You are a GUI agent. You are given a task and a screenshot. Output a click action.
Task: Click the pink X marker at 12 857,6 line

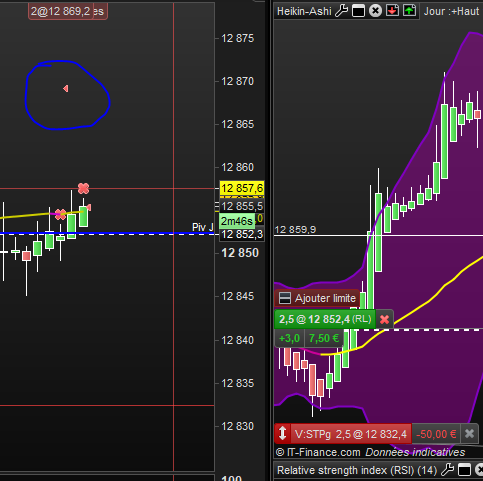coord(83,188)
